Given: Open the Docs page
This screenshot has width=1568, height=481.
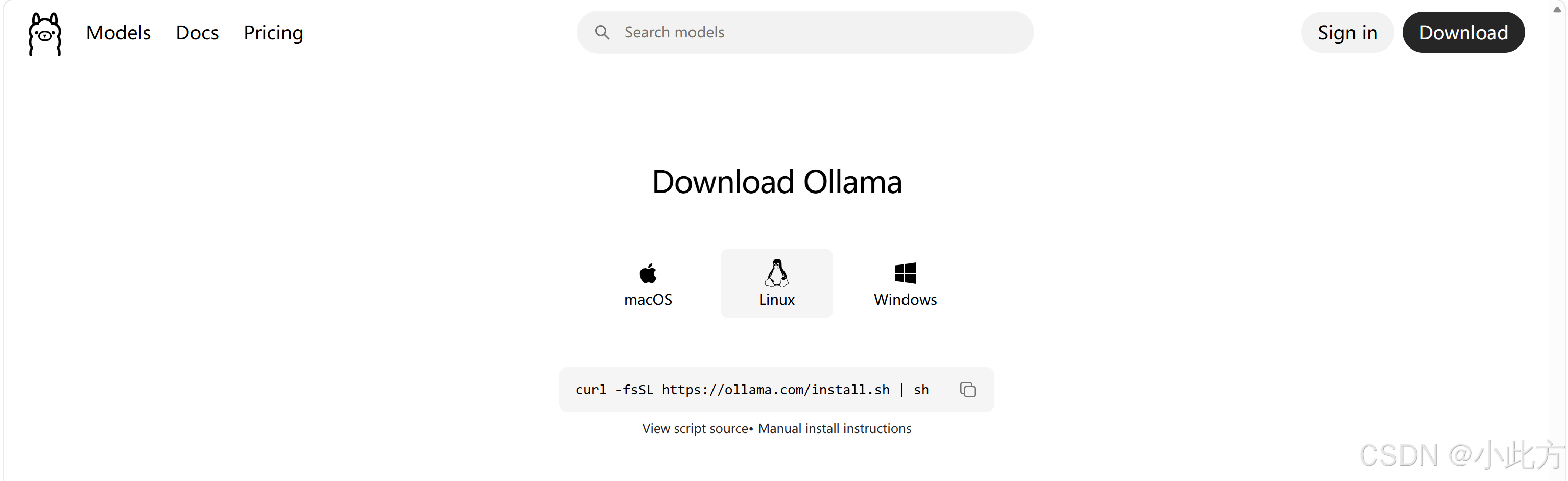Looking at the screenshot, I should point(197,32).
